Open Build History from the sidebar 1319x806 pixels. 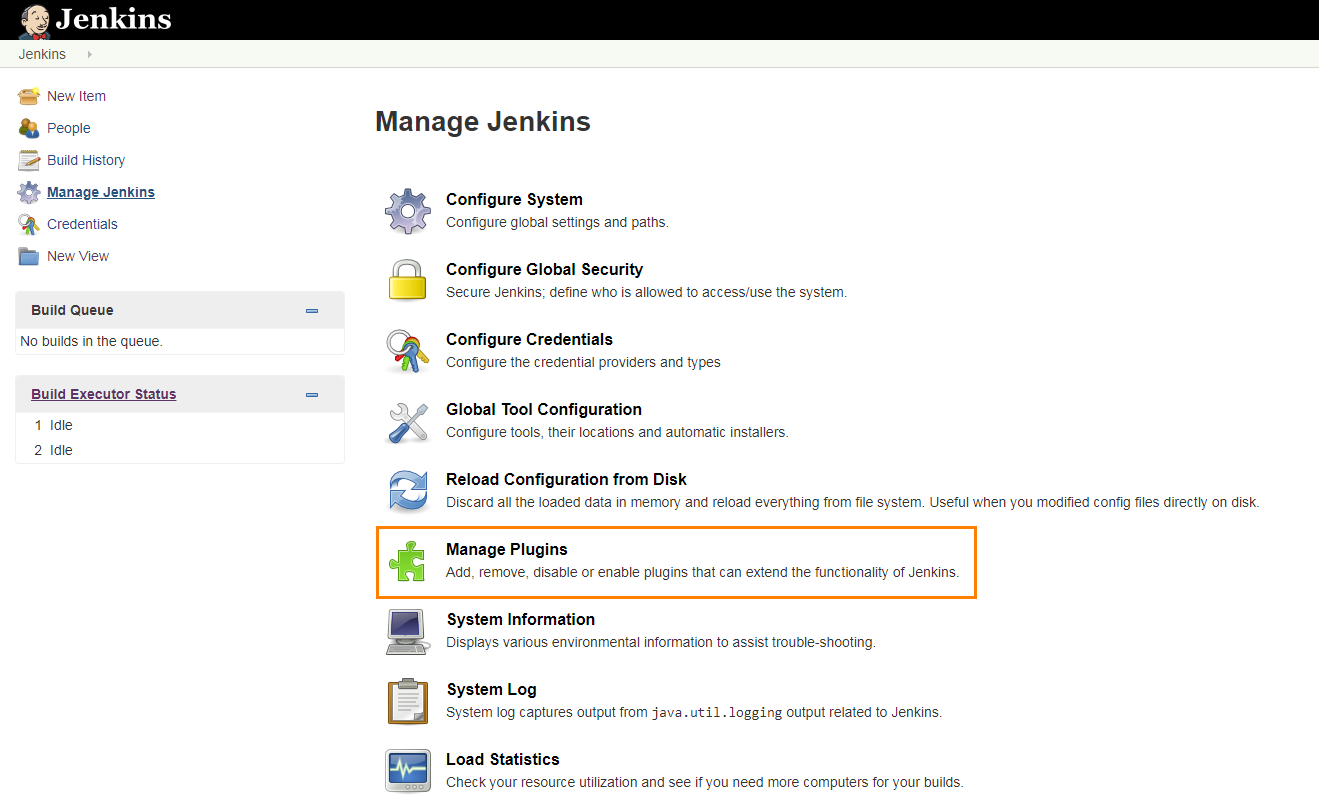[85, 160]
